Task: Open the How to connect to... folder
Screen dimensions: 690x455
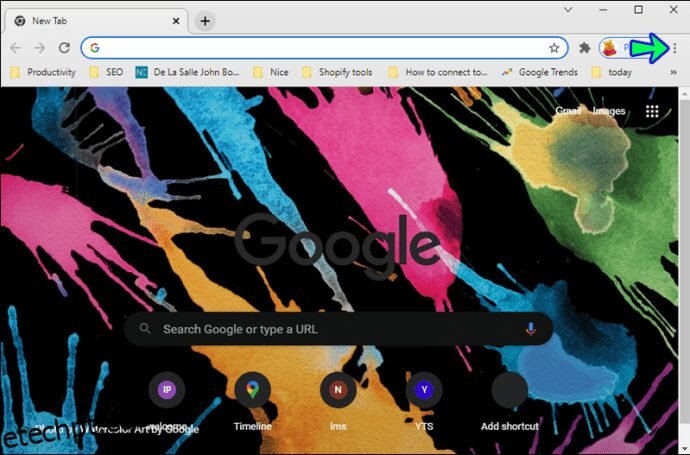Action: (438, 72)
